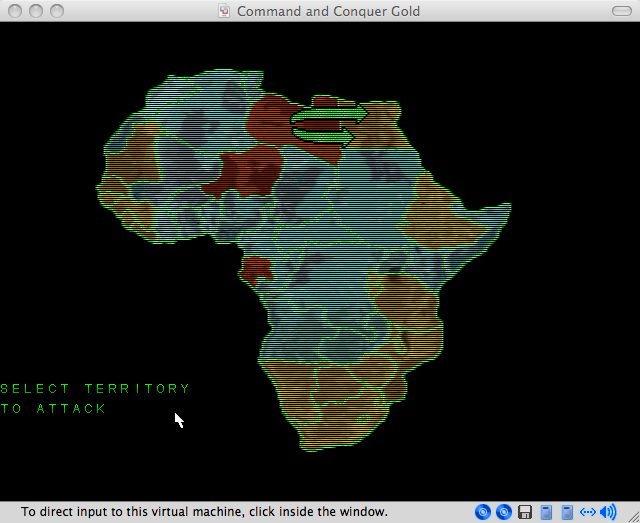The width and height of the screenshot is (640, 523).
Task: Click the "To direct input to this virtual machine" message
Action: [204, 512]
